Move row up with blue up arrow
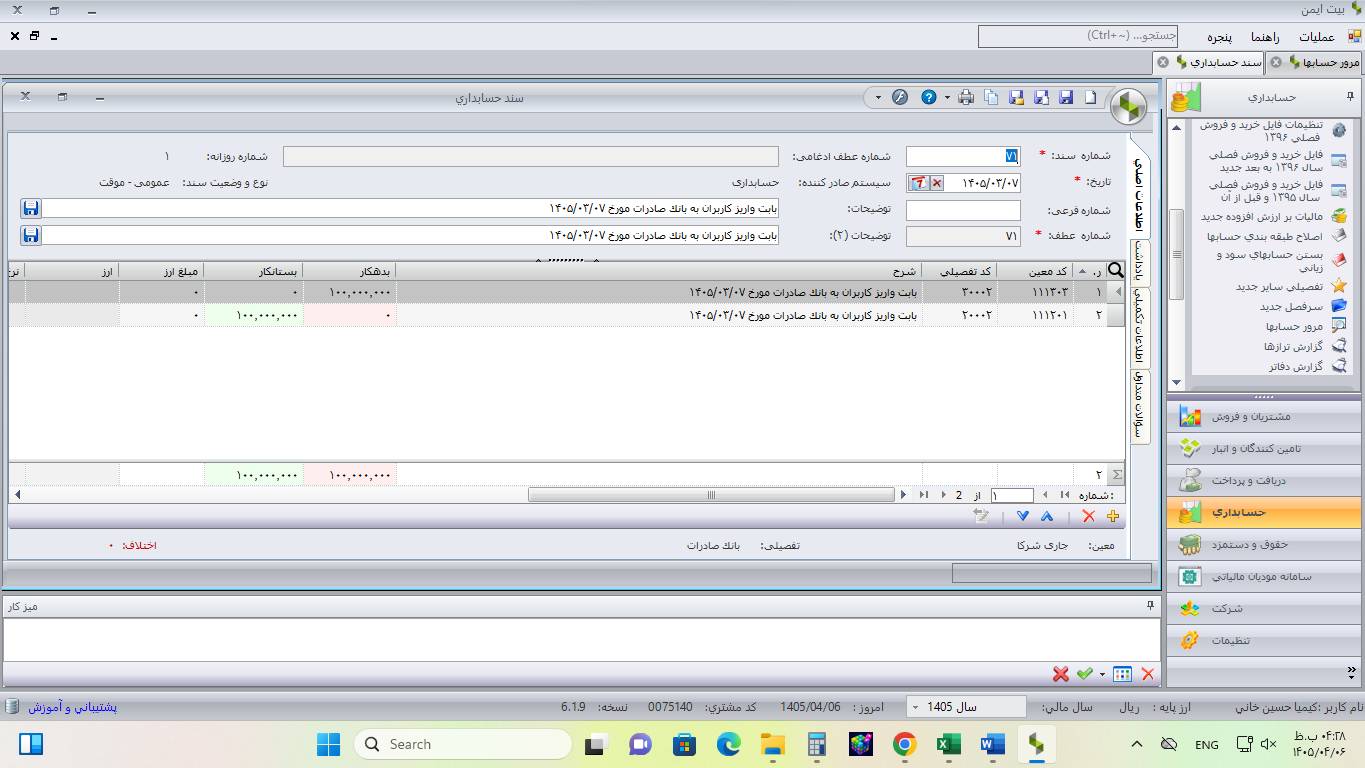Image resolution: width=1365 pixels, height=768 pixels. coord(1047,516)
